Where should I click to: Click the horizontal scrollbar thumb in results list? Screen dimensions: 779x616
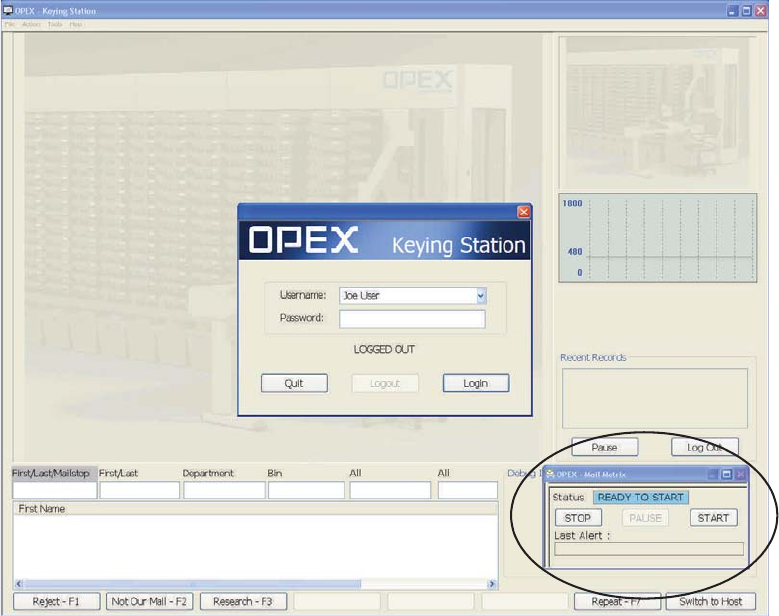(x=193, y=584)
